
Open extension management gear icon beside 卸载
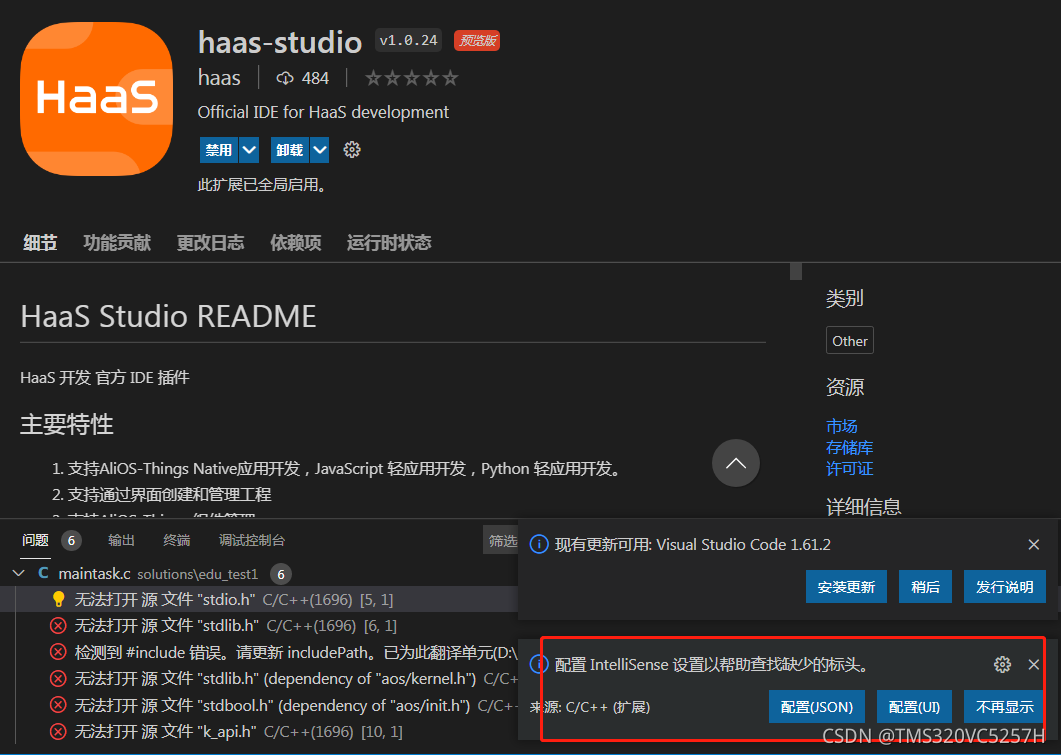click(352, 149)
